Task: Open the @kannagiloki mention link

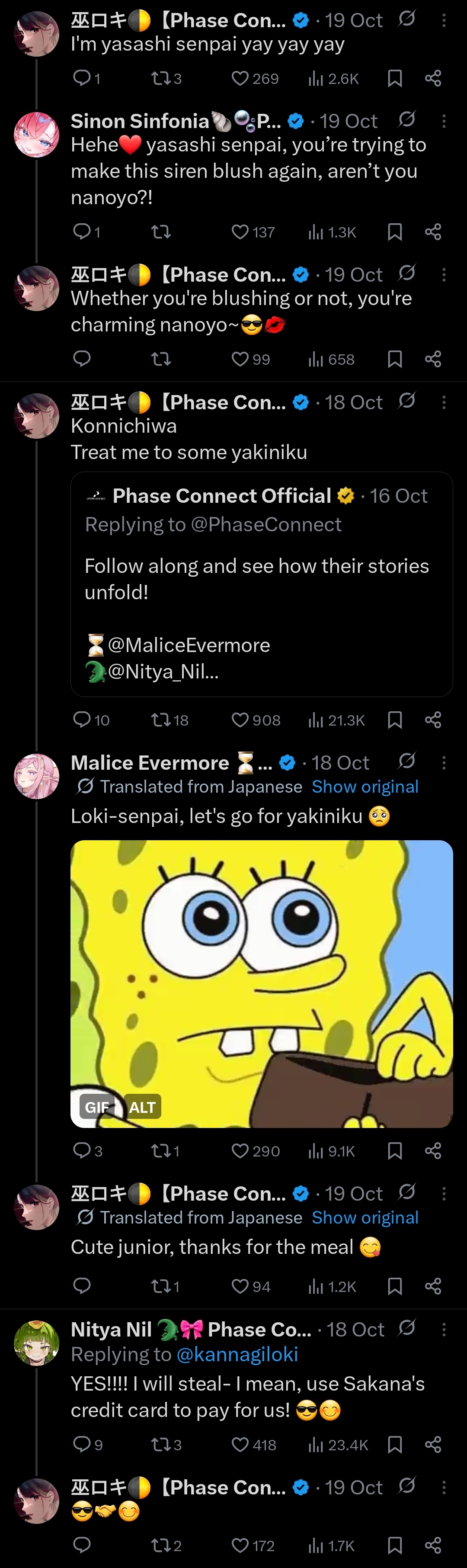Action: (237, 1354)
